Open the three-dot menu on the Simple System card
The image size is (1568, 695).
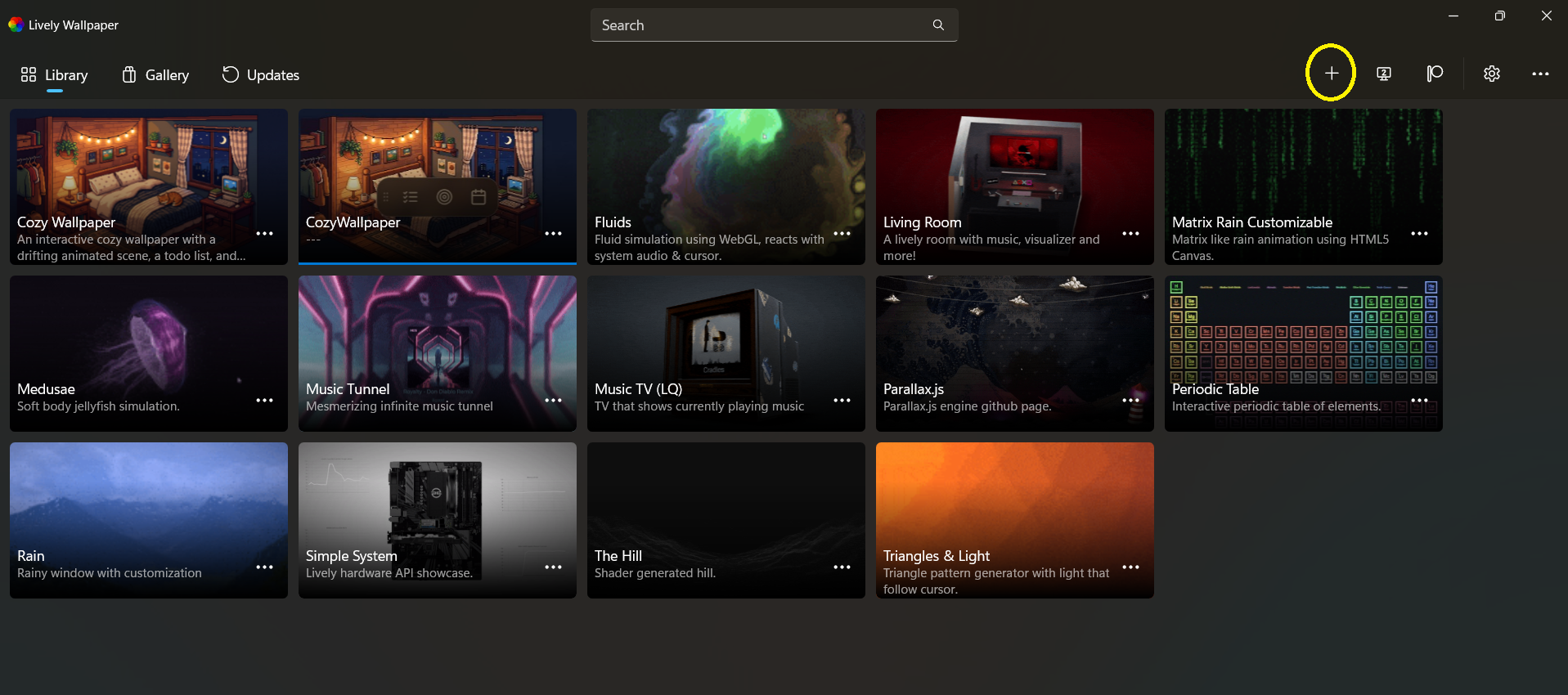[553, 567]
